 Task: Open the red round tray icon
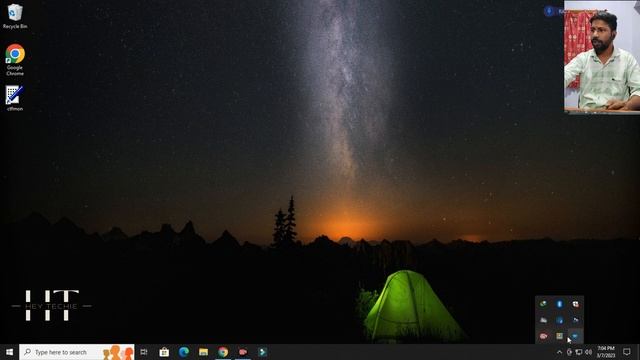coord(543,336)
